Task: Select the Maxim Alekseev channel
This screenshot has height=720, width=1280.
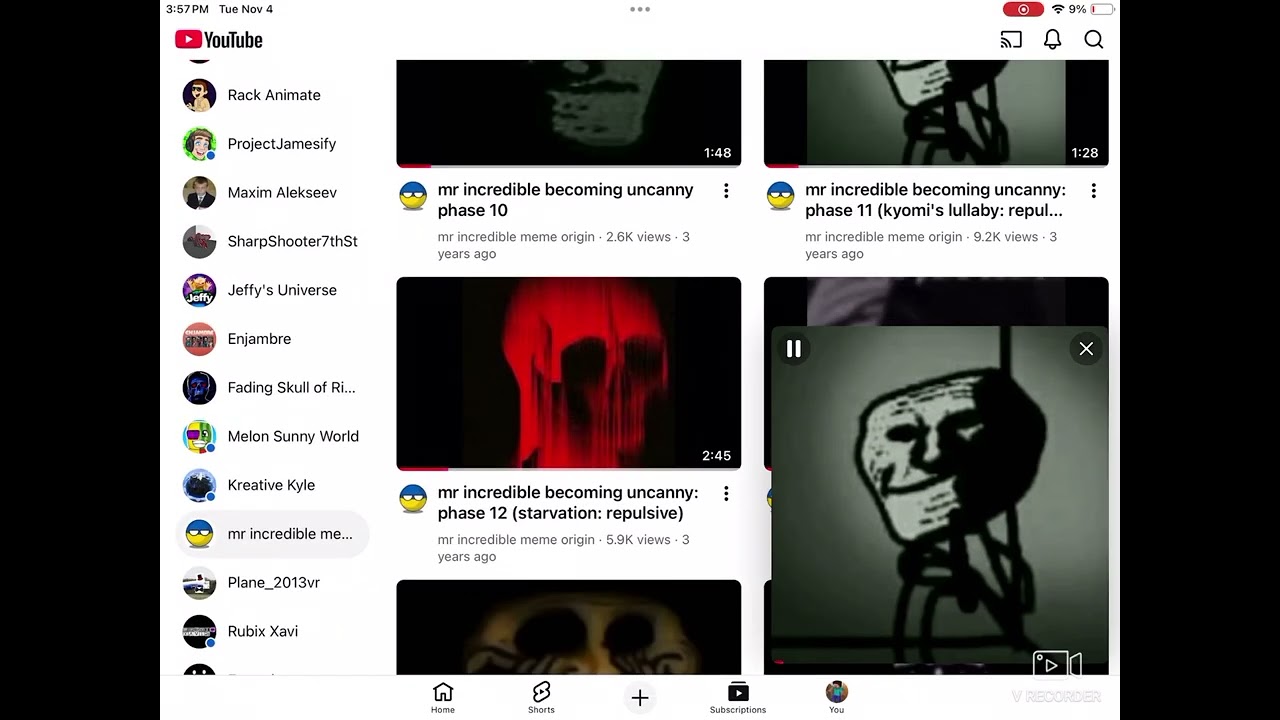Action: [x=272, y=193]
